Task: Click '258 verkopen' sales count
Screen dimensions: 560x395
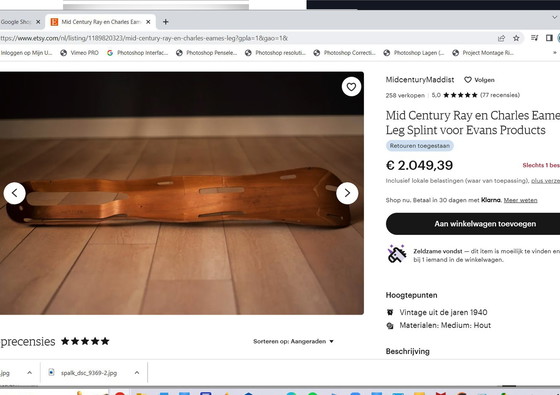Action: tap(405, 95)
